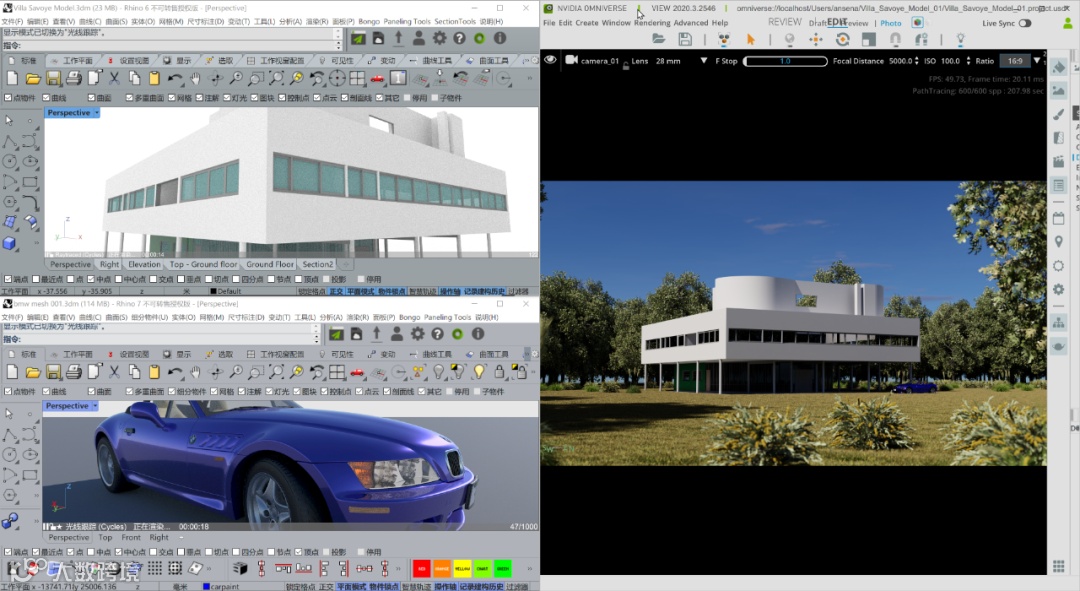The height and width of the screenshot is (591, 1080).
Task: Open the Ratio dropdown arrow in Omniverse
Action: pyautogui.click(x=1037, y=61)
